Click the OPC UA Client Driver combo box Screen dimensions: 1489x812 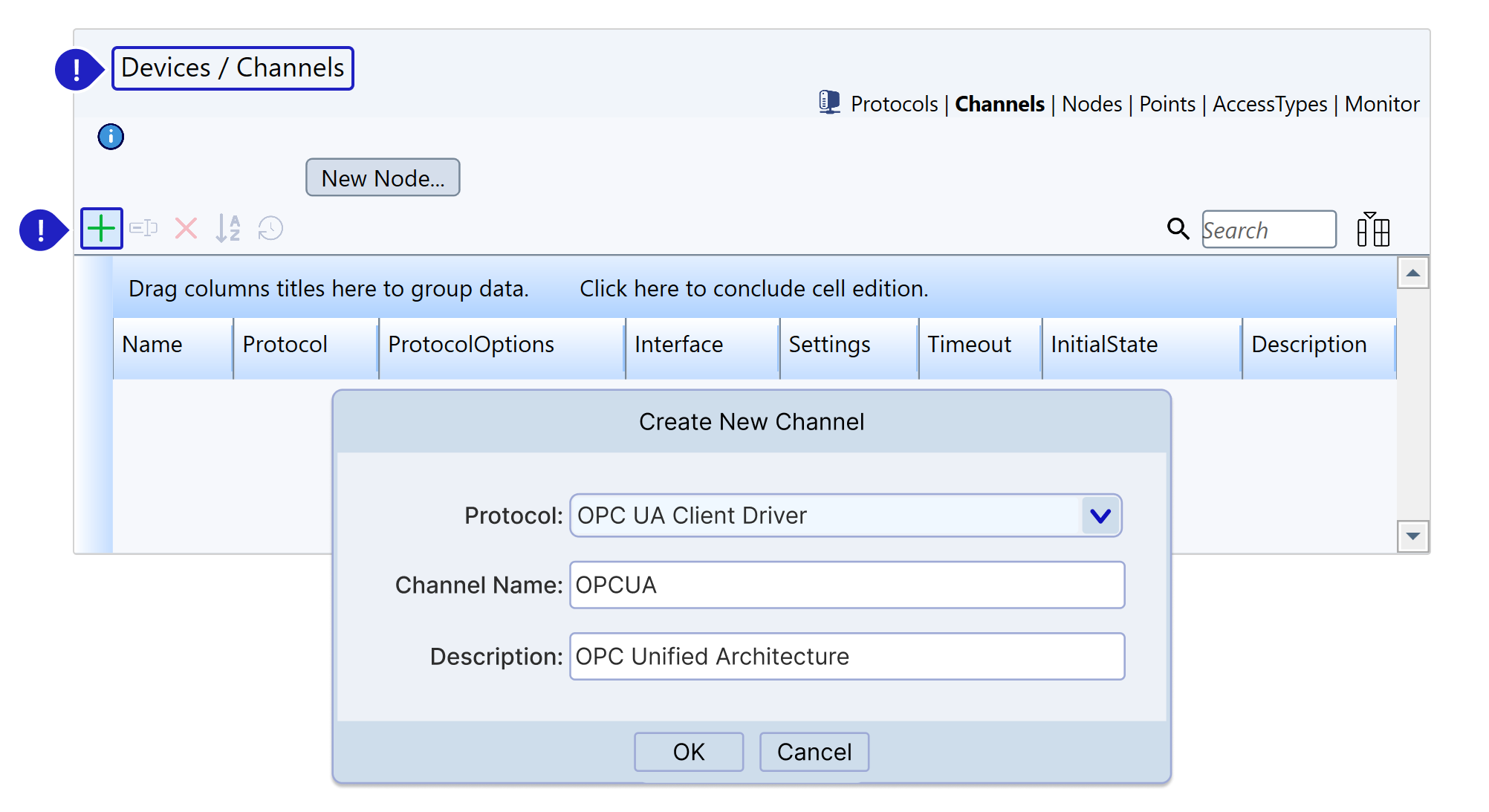846,516
